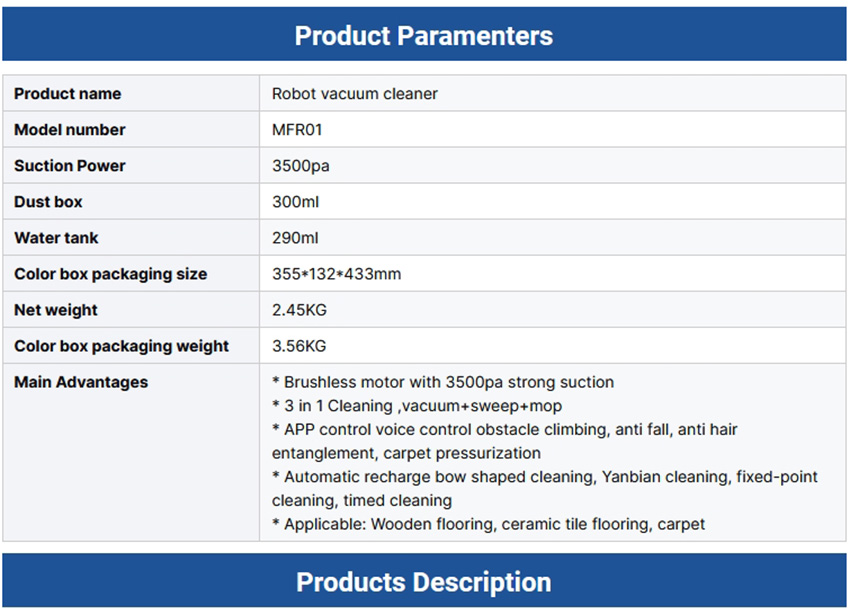Click the Robot vacuum cleaner value
The height and width of the screenshot is (614, 850).
[x=355, y=94]
